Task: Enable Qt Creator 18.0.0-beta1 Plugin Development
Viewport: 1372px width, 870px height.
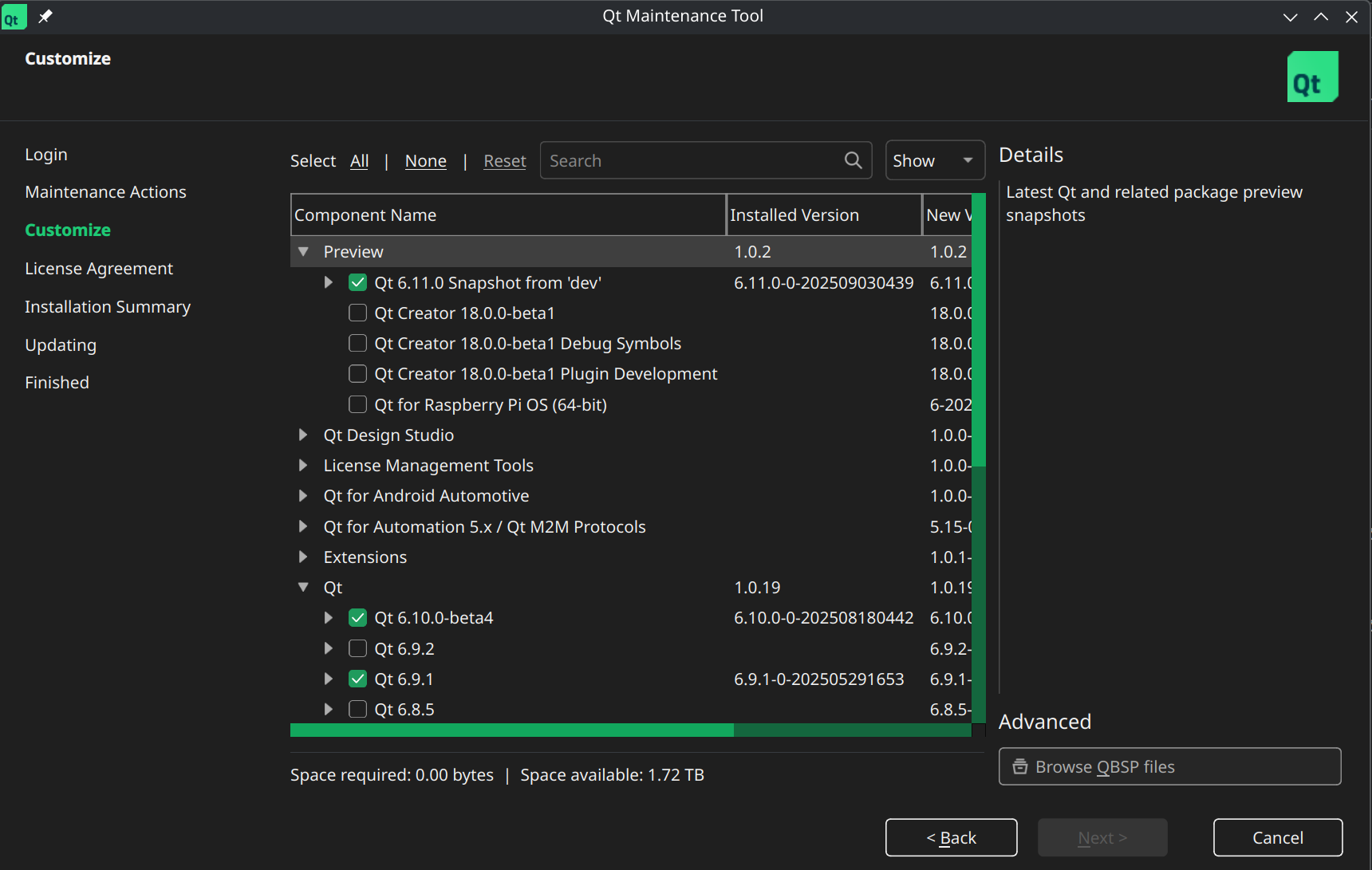Action: point(357,373)
